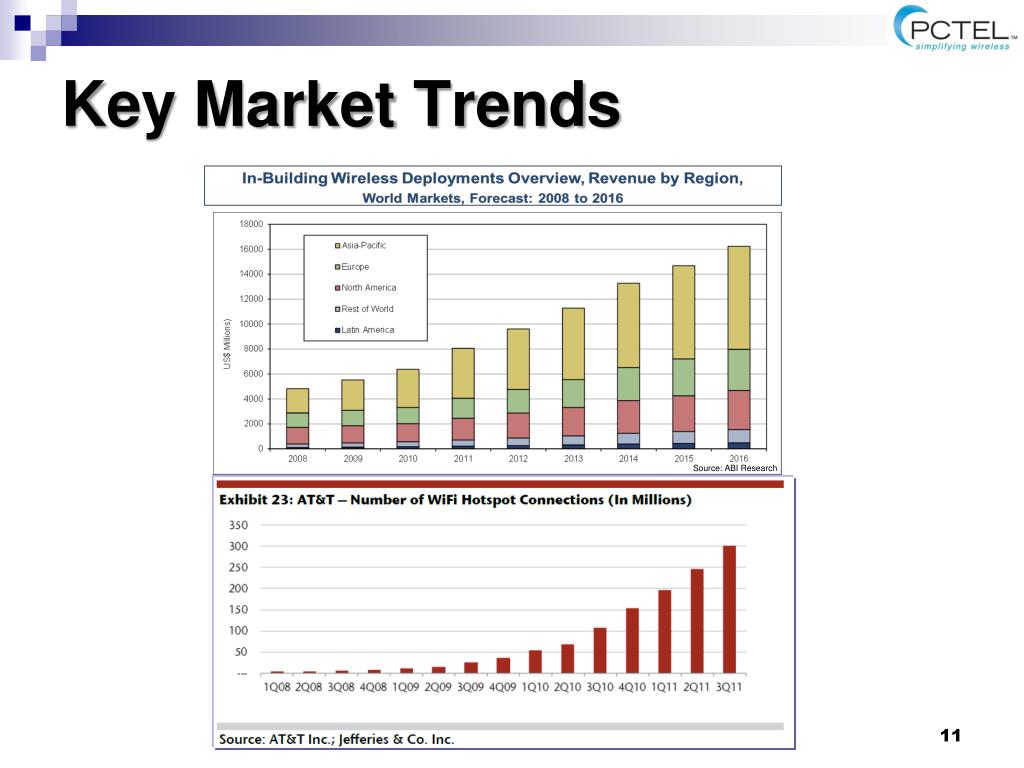Click the 'US$ Millions' axis label
This screenshot has width=1024, height=768.
click(227, 344)
